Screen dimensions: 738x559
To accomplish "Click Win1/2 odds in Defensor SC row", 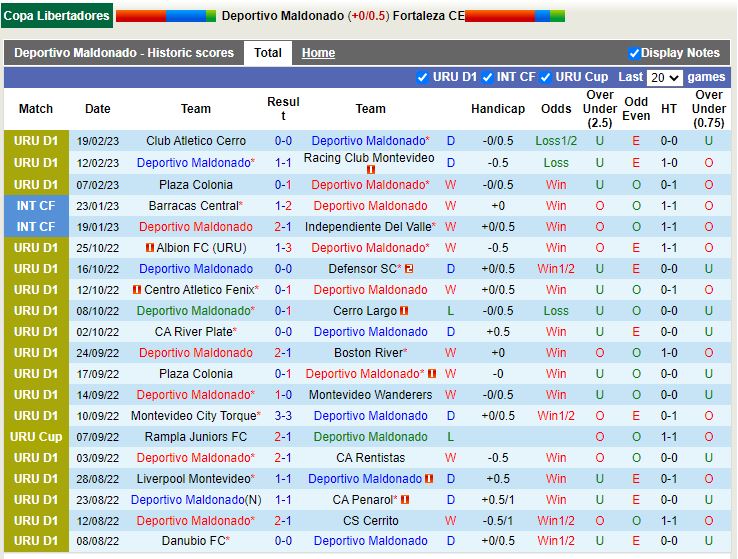I will [x=556, y=269].
